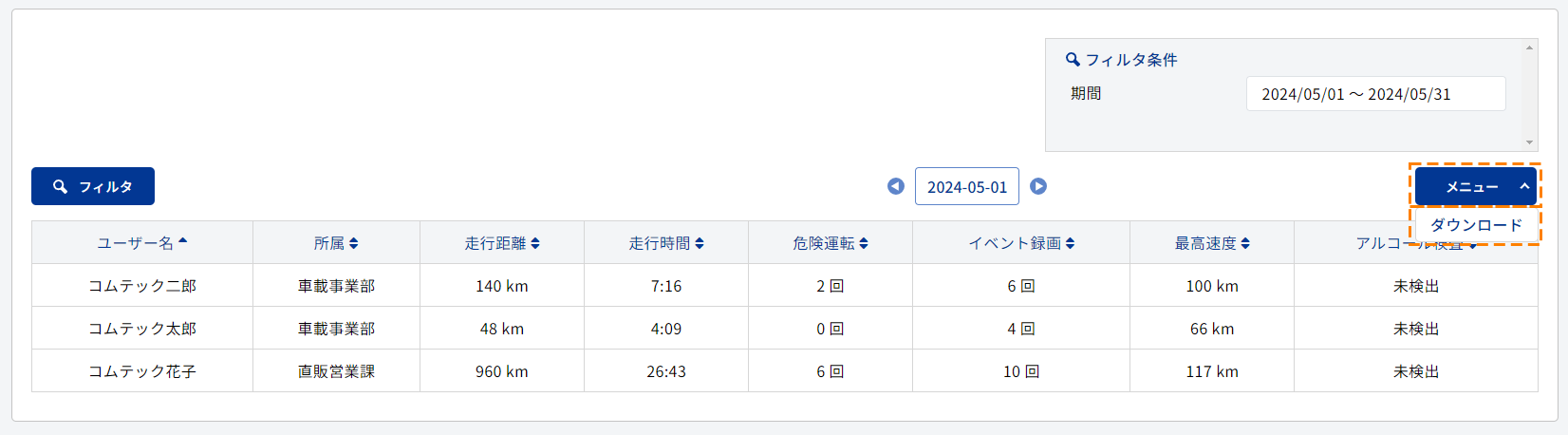Image resolution: width=1568 pixels, height=435 pixels.
Task: Edit the 期間 date range field
Action: click(x=1376, y=94)
